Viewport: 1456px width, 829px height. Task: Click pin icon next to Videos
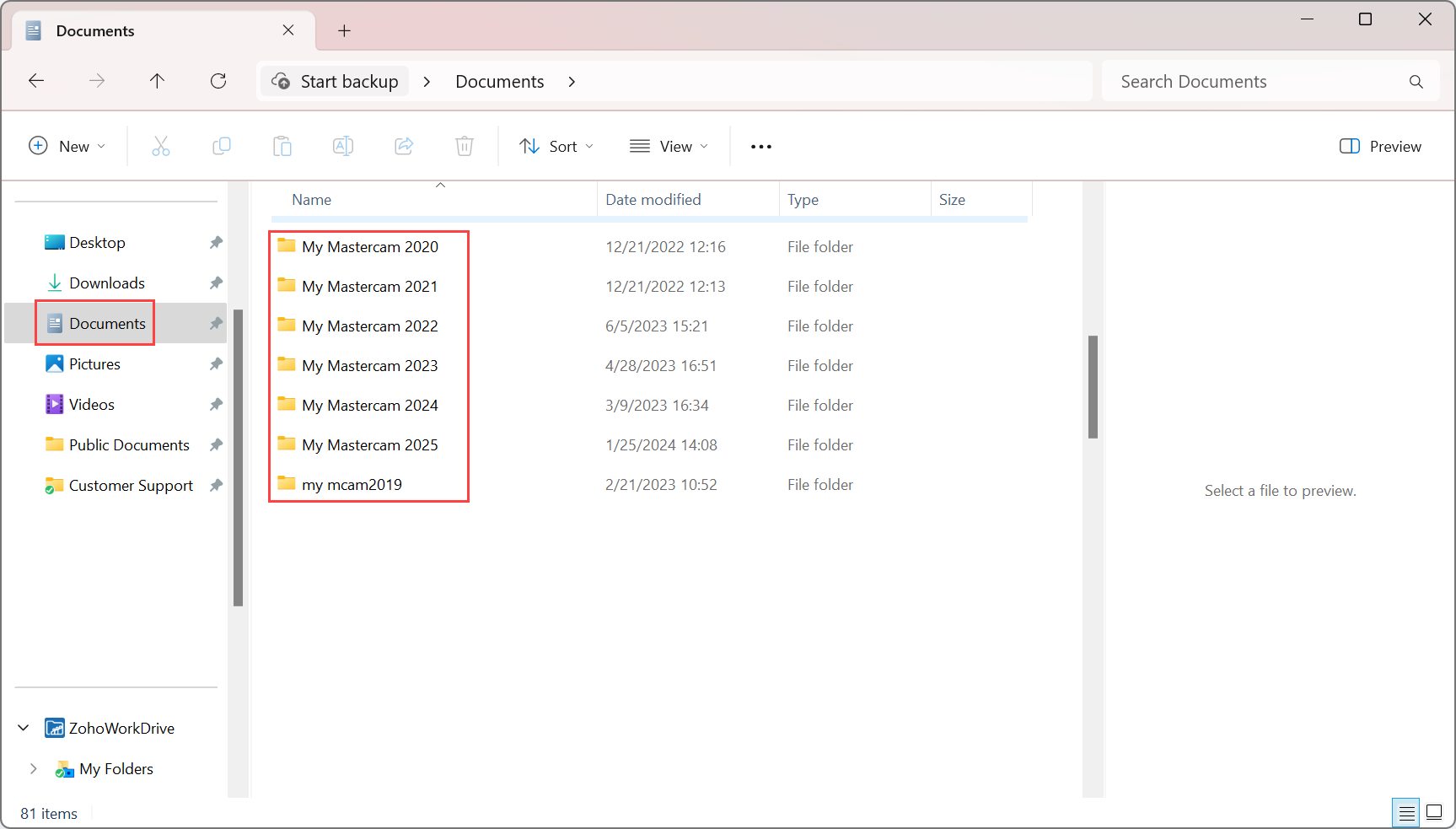(x=216, y=405)
